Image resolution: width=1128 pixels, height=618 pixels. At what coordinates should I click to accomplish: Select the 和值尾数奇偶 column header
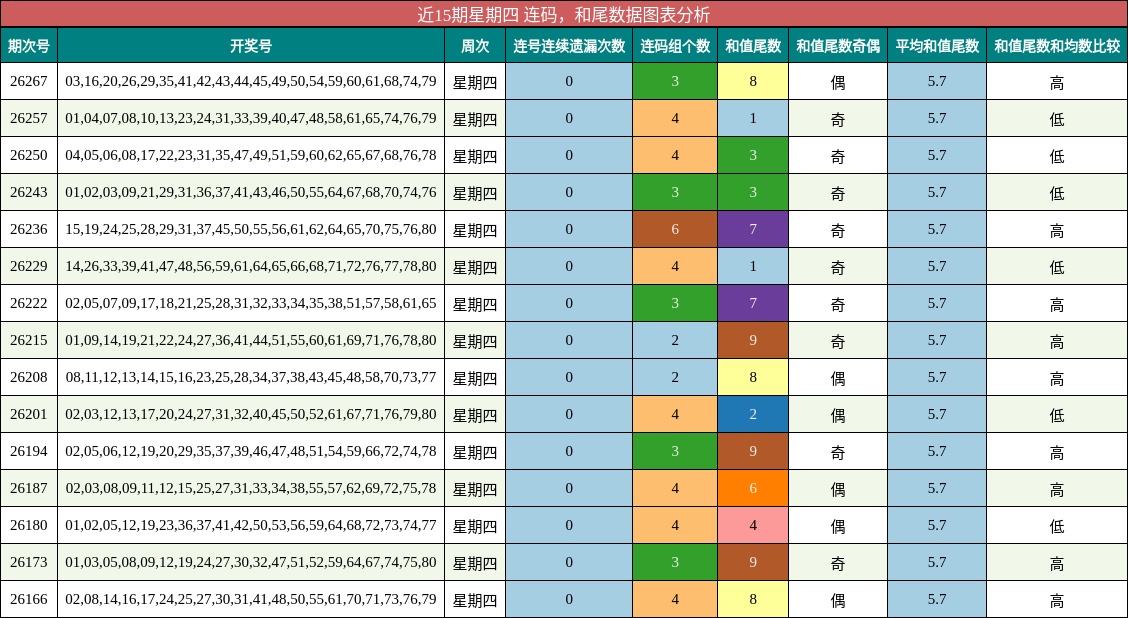pyautogui.click(x=838, y=46)
